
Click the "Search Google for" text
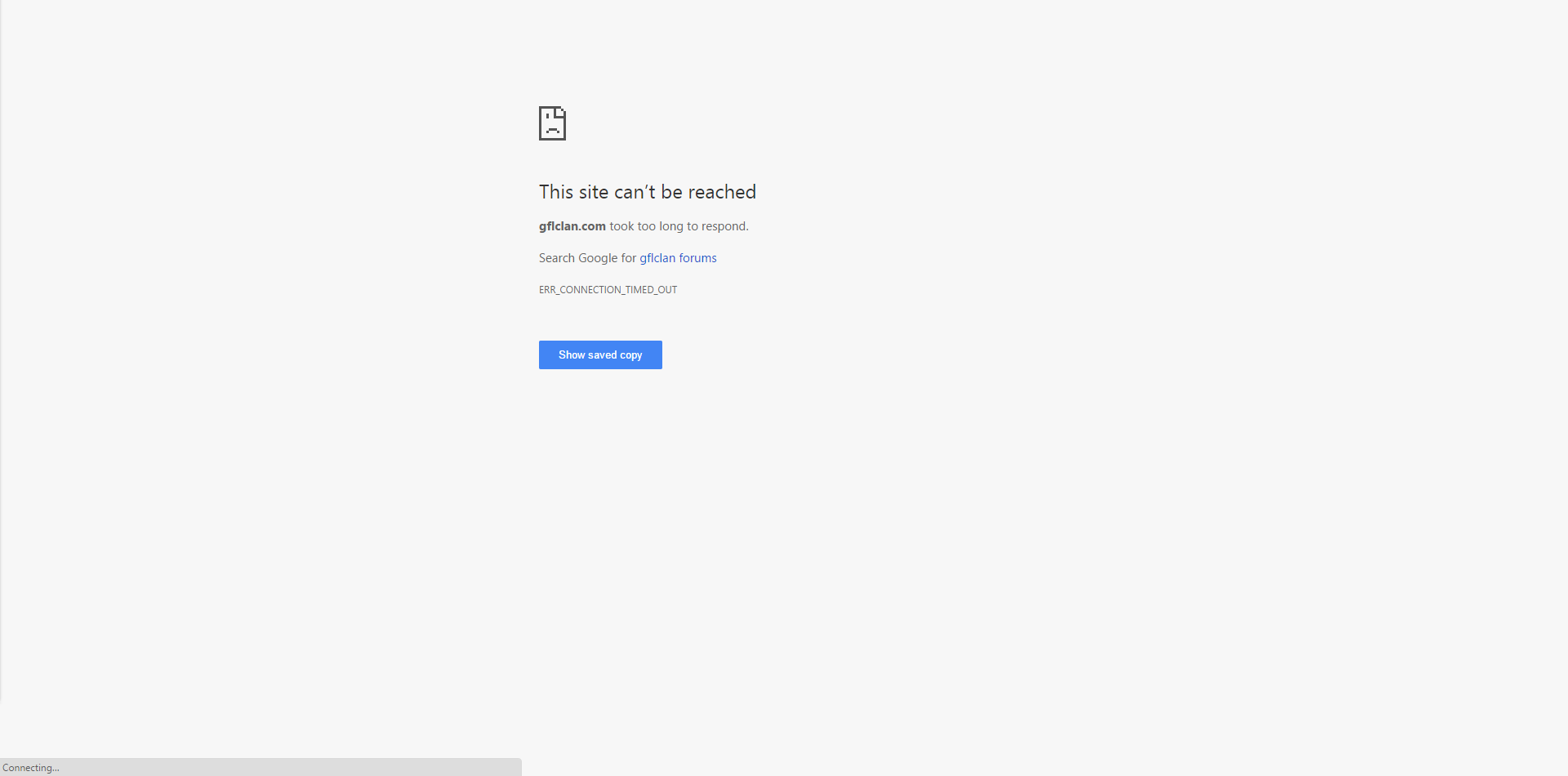click(x=587, y=258)
